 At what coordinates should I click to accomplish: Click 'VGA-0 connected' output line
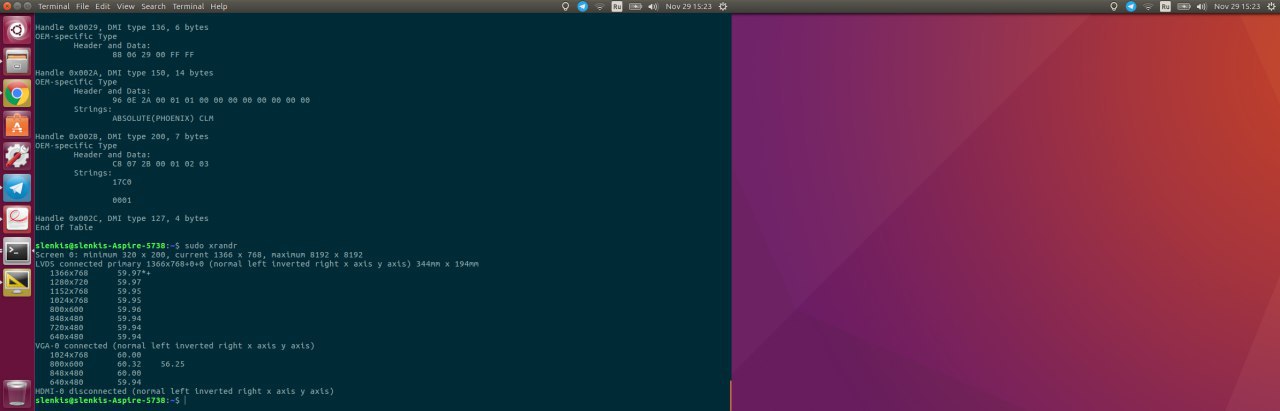[175, 345]
